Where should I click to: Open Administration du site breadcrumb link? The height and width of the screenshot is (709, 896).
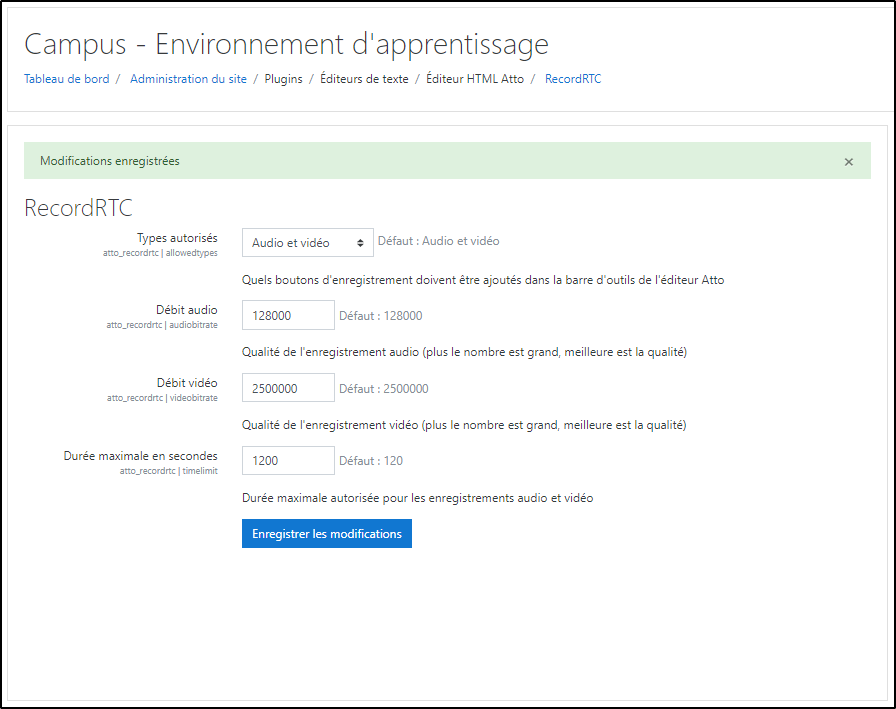[x=188, y=79]
